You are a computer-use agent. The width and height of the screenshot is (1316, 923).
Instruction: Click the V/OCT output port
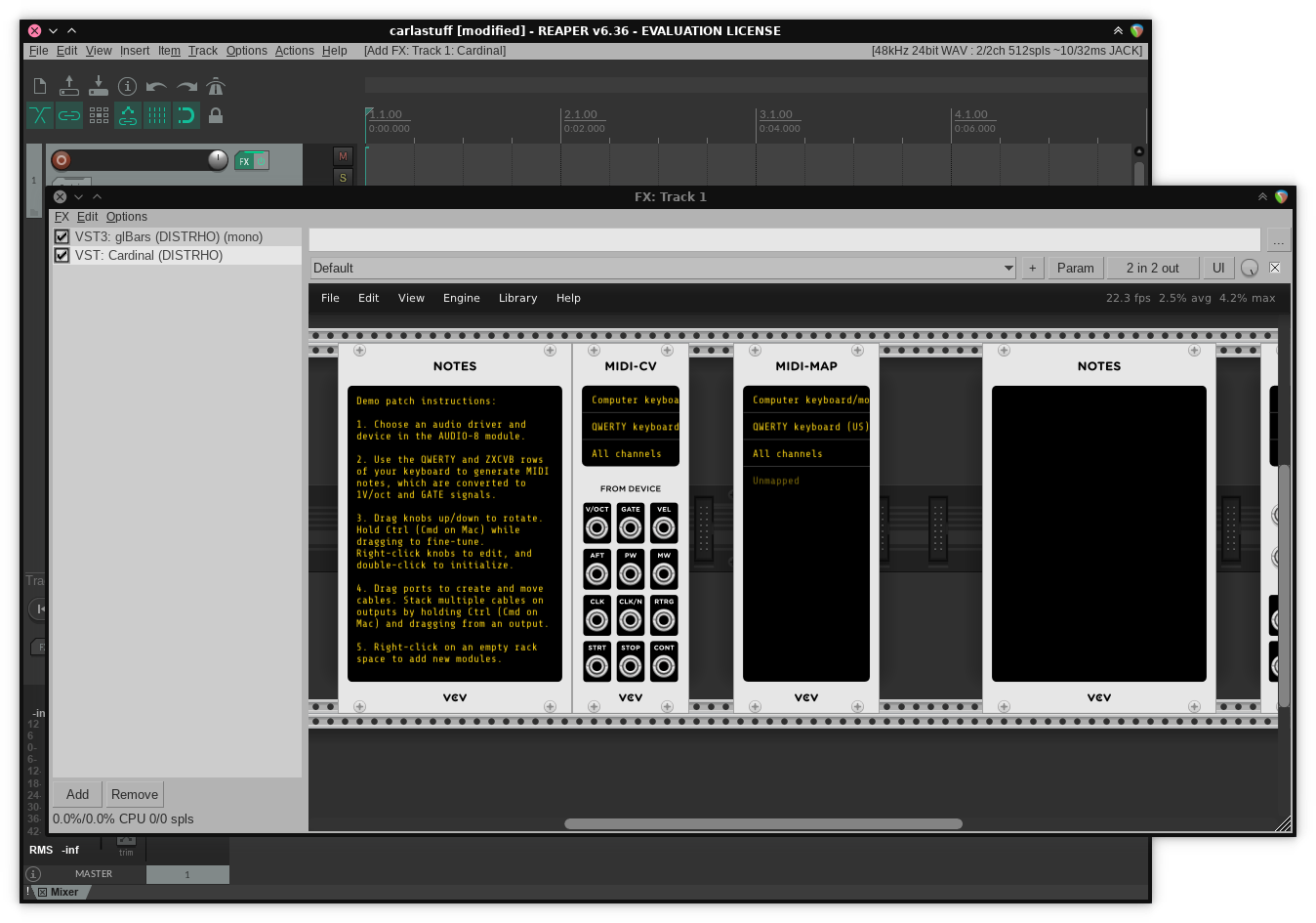click(597, 527)
